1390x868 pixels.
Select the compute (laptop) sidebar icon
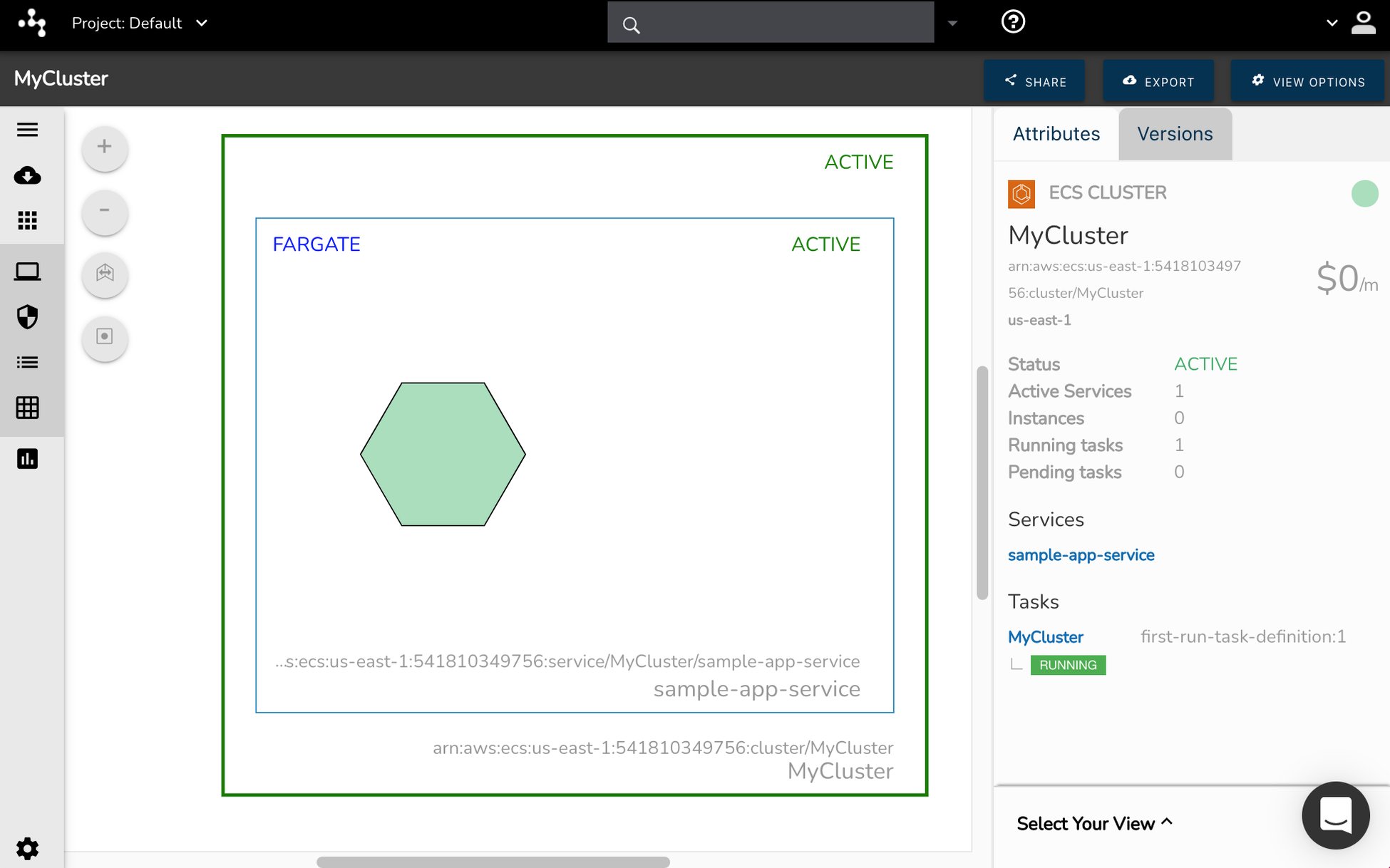(27, 271)
